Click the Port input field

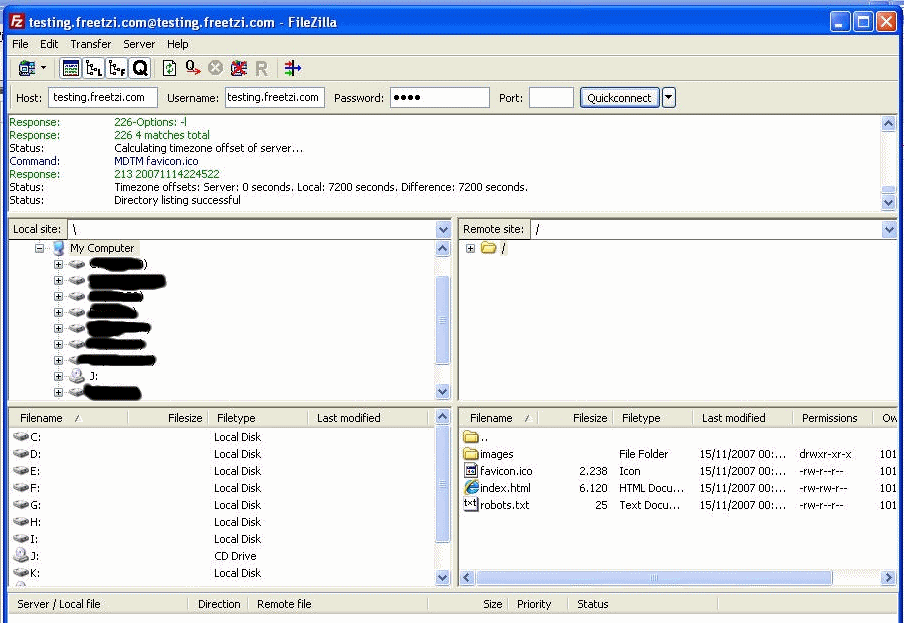pyautogui.click(x=551, y=97)
